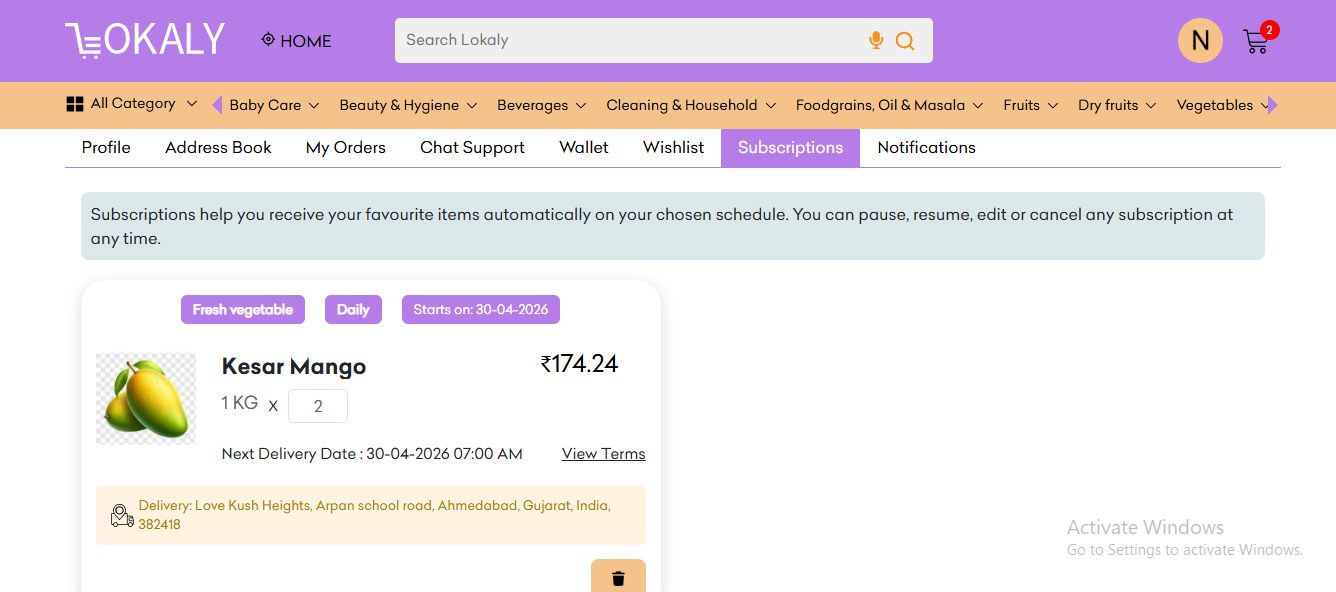Open the Profile tab
The width and height of the screenshot is (1336, 592).
106,148
